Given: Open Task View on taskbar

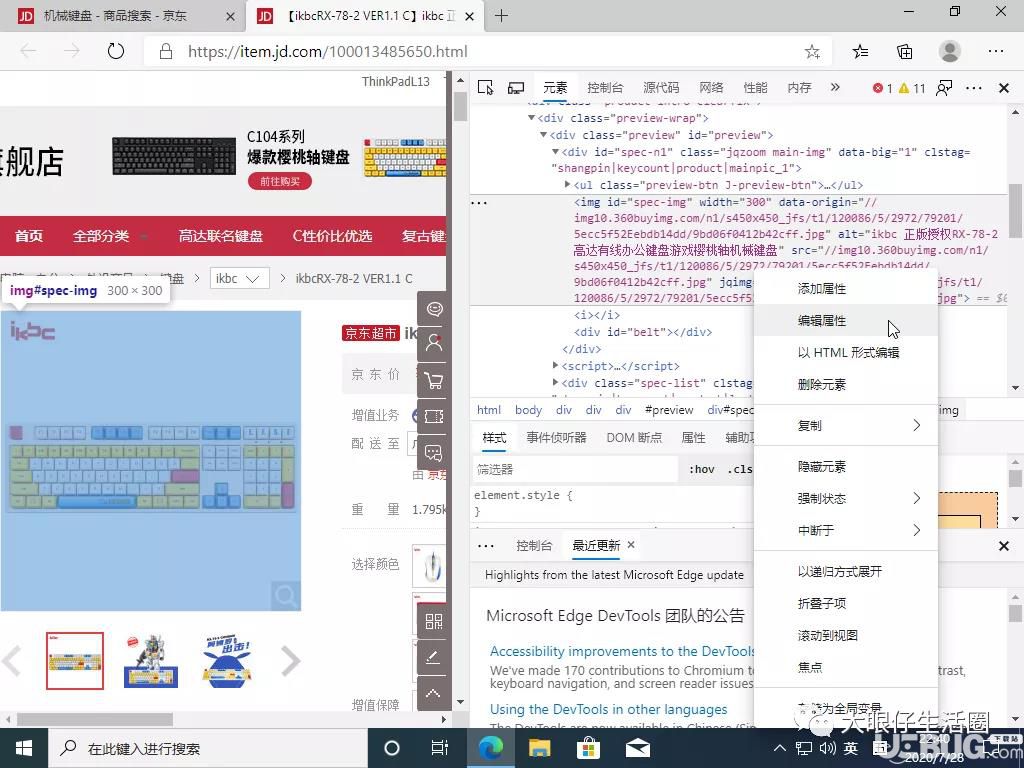Looking at the screenshot, I should 440,748.
